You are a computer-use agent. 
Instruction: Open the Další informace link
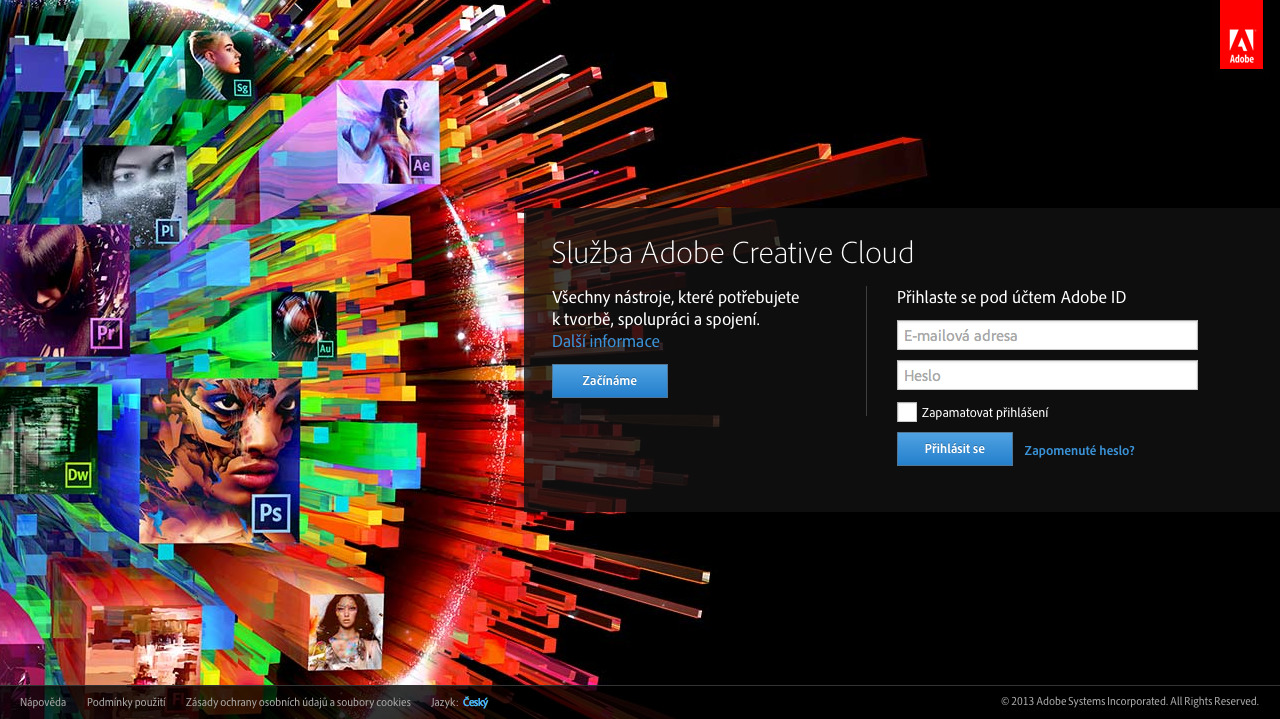[x=606, y=342]
